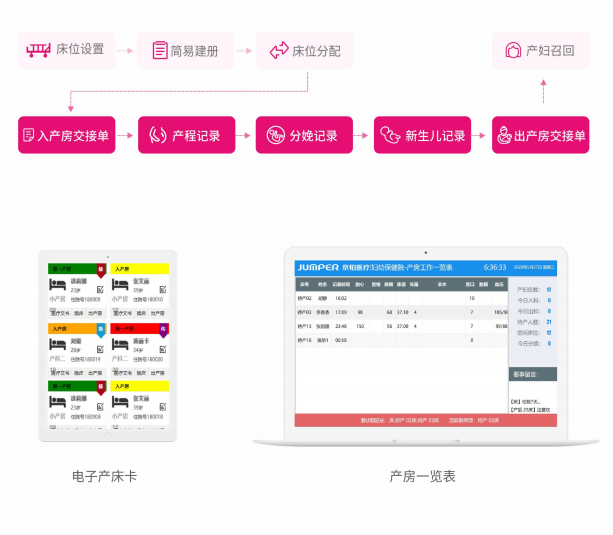Click the swap arrows icon in 床位分配

point(279,50)
